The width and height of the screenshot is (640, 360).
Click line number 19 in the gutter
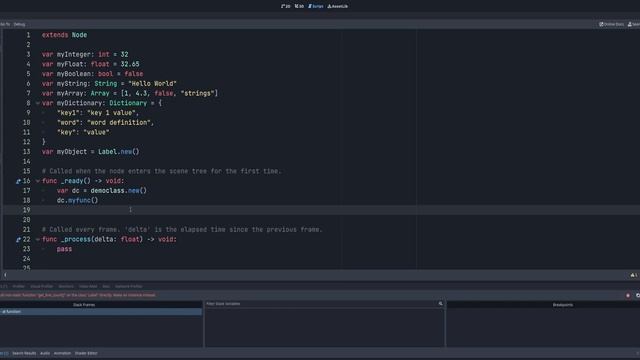point(27,210)
